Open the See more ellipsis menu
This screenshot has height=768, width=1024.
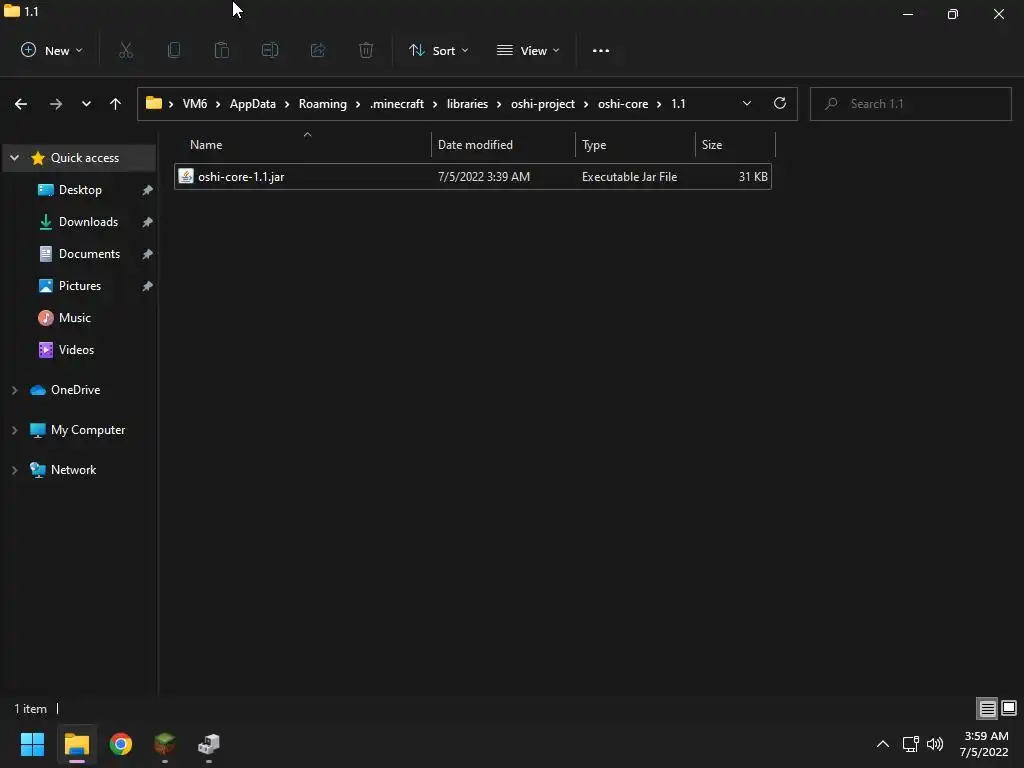601,50
